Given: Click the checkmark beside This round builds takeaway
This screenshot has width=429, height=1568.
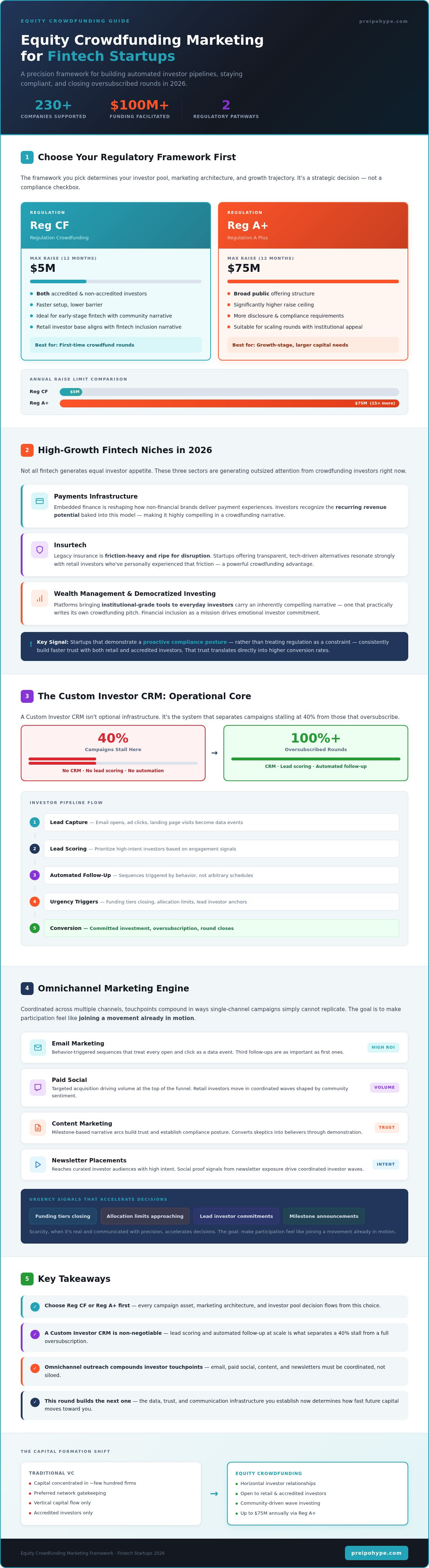Looking at the screenshot, I should [35, 1402].
